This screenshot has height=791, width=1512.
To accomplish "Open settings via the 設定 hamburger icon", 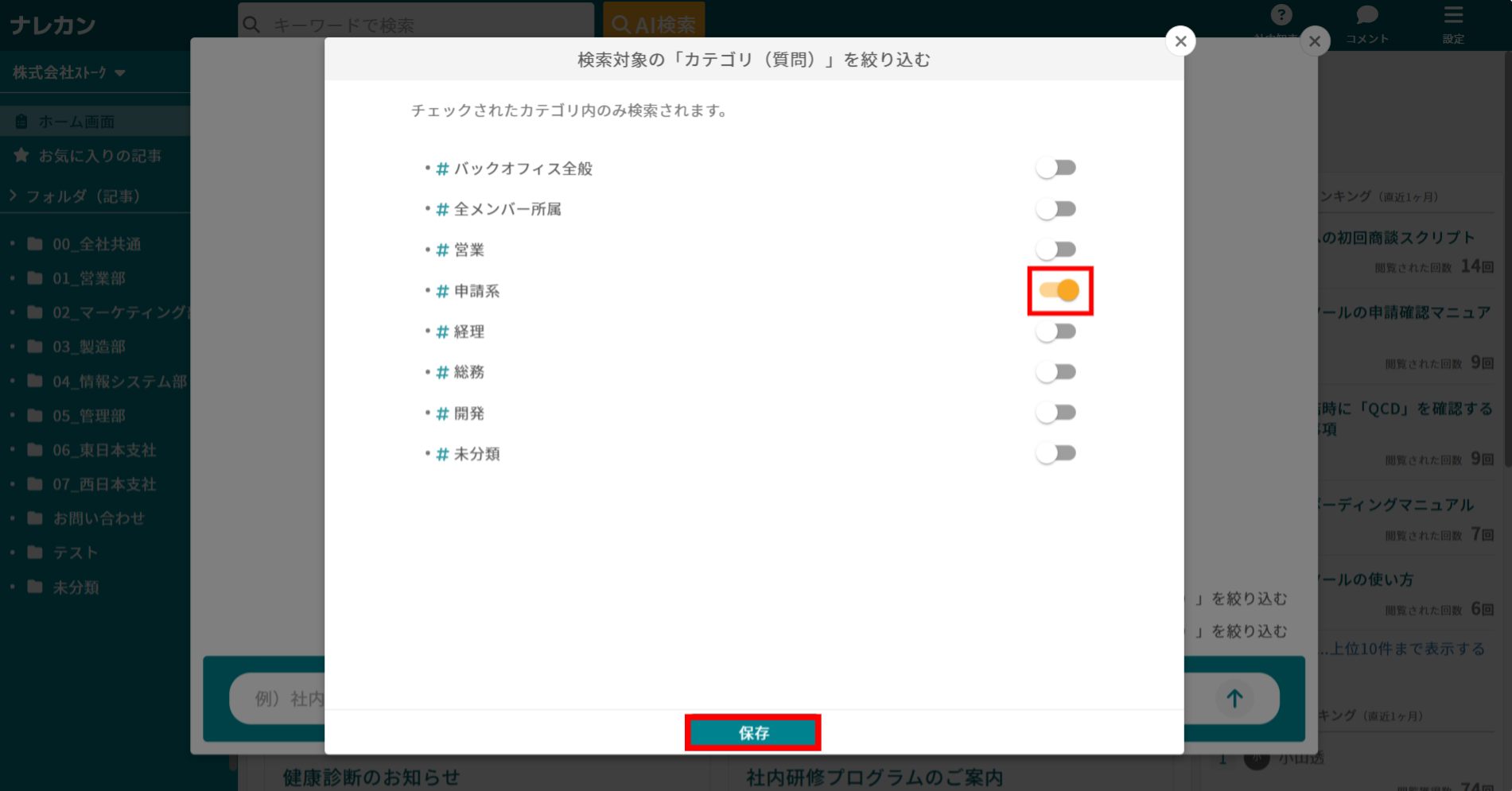I will tap(1453, 14).
